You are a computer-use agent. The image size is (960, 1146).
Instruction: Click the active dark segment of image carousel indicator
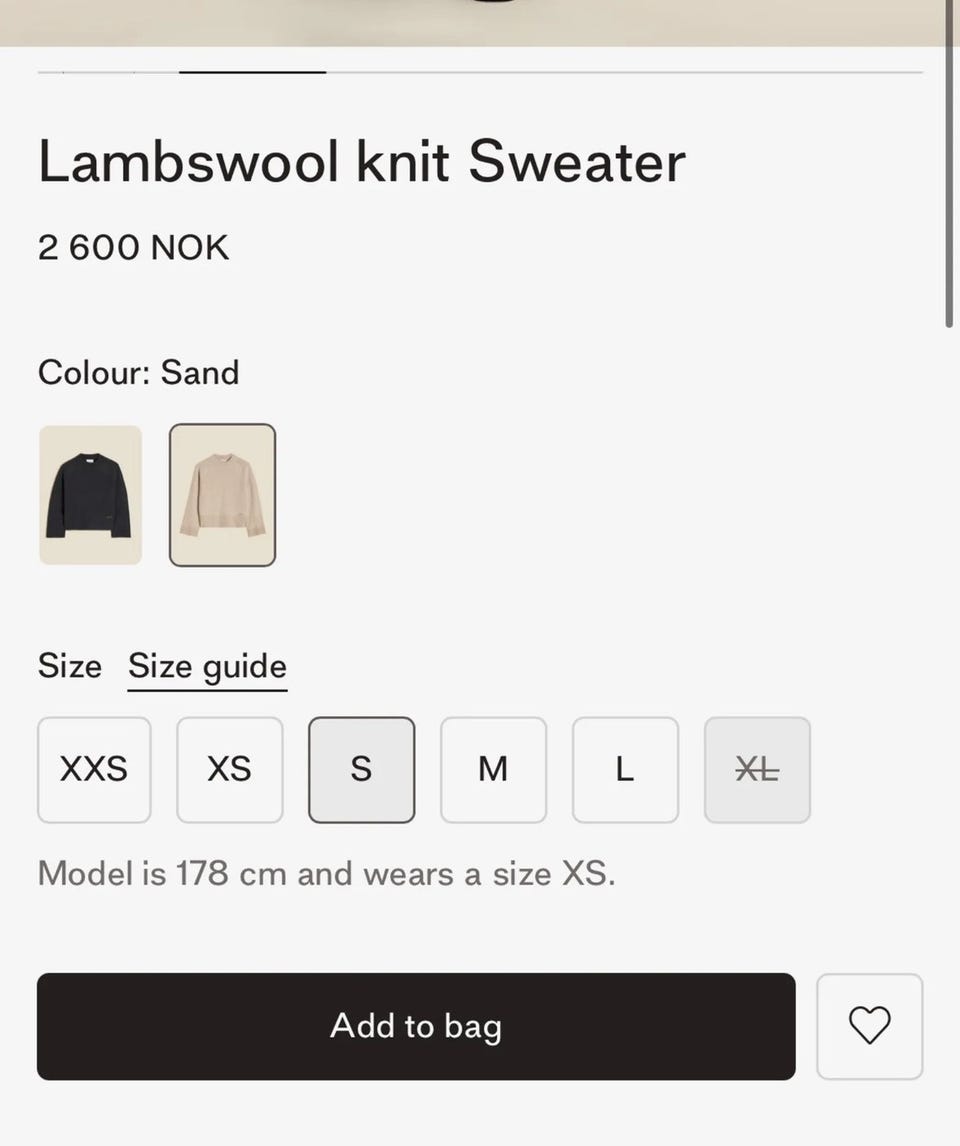click(x=253, y=72)
